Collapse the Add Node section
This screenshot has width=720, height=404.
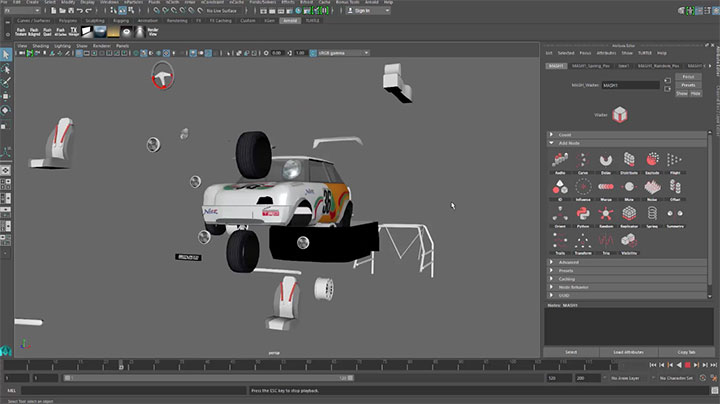tap(627, 143)
